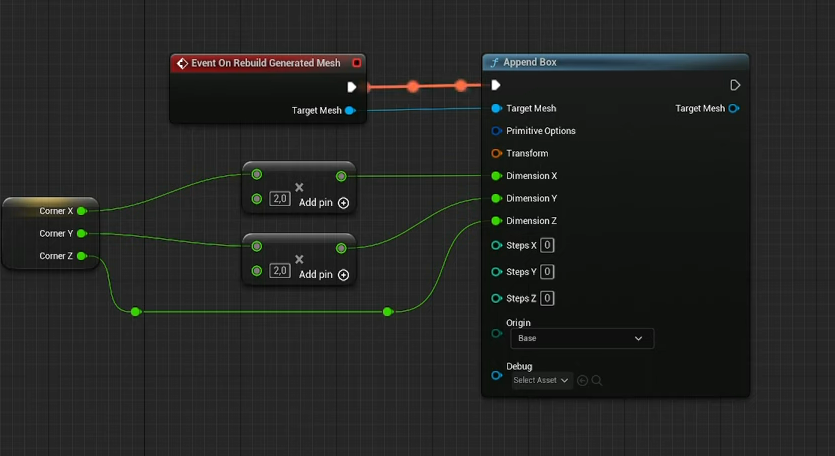Click the Append Box execution input pin
Image resolution: width=835 pixels, height=456 pixels.
tap(496, 85)
